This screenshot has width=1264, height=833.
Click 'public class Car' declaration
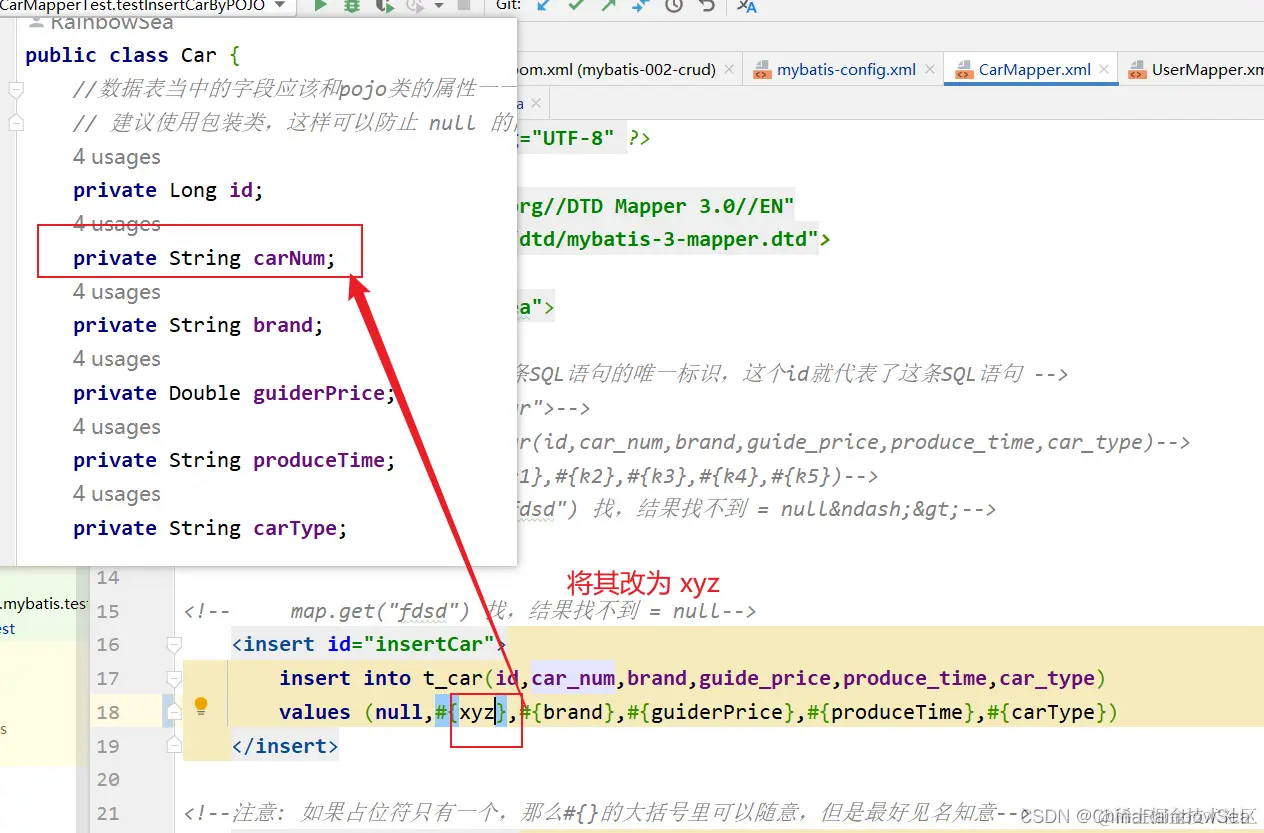tap(121, 55)
